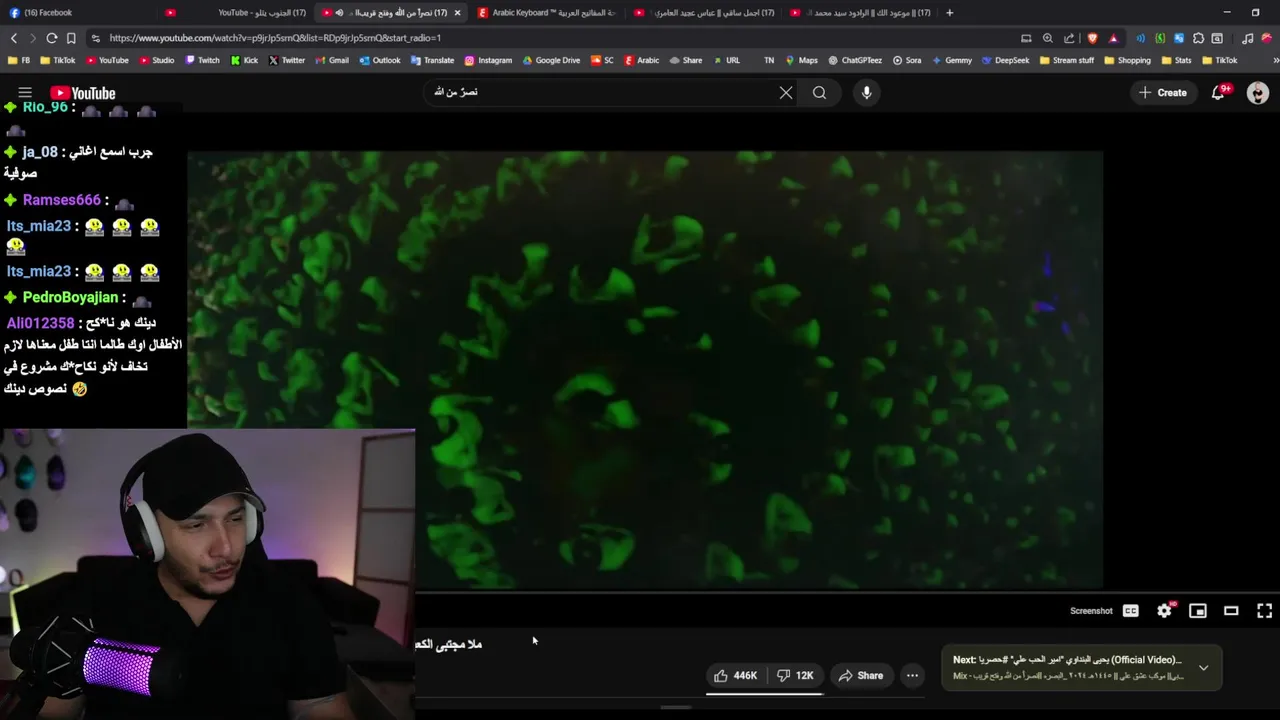Click the YouTube logo to go home
The height and width of the screenshot is (720, 1280).
coord(83,93)
